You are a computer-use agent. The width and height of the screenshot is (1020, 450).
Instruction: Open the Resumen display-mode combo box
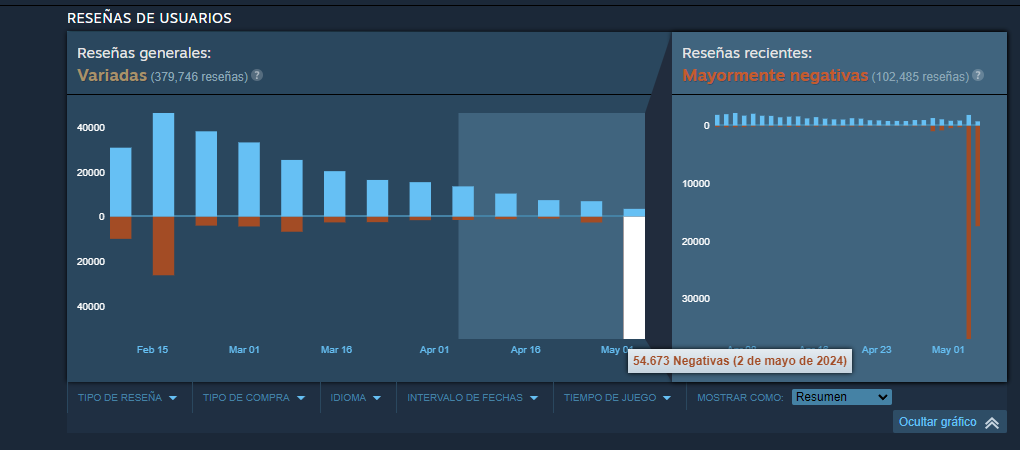coord(841,397)
